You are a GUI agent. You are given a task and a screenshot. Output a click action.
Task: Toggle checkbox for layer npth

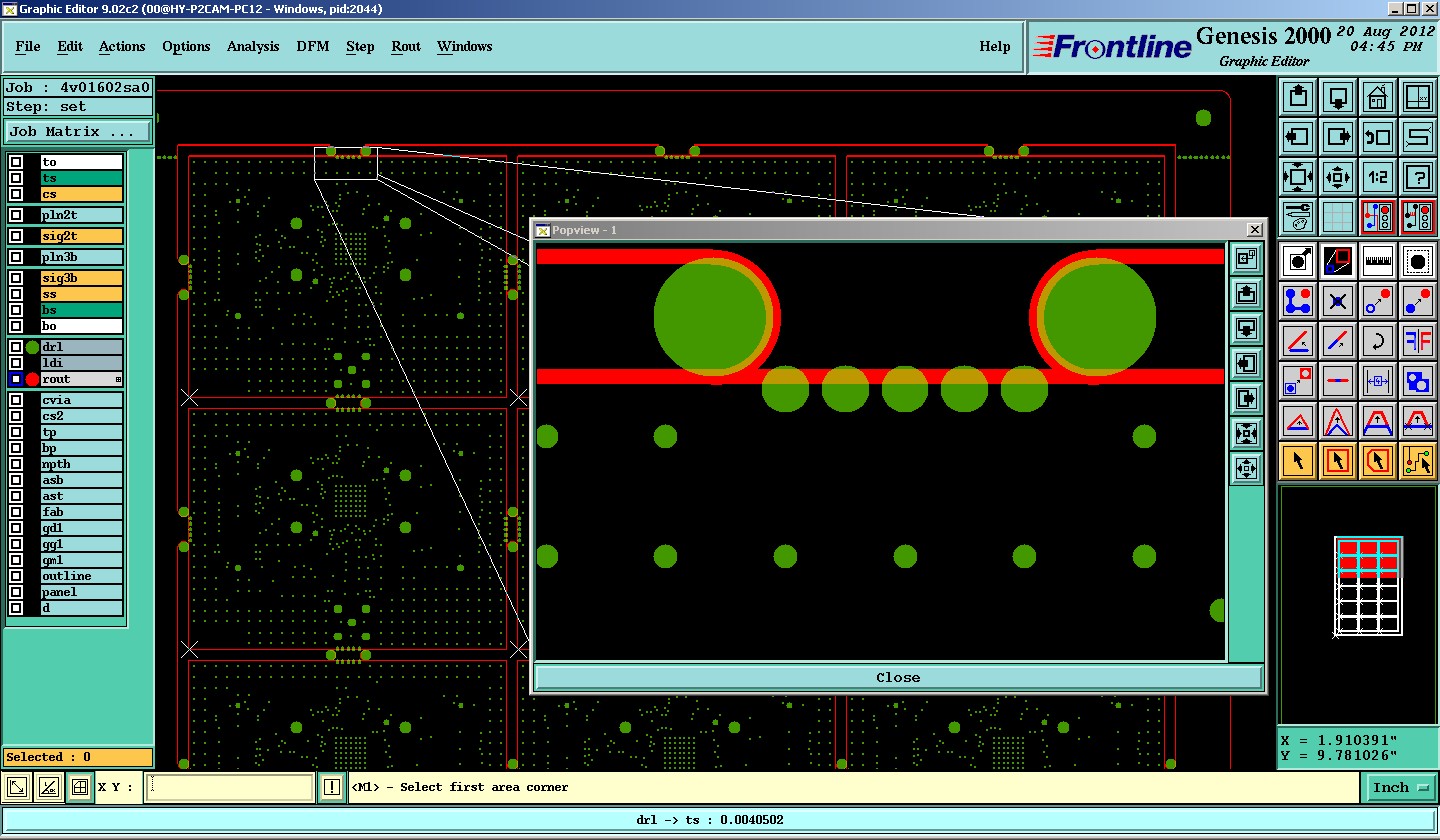pos(16,464)
